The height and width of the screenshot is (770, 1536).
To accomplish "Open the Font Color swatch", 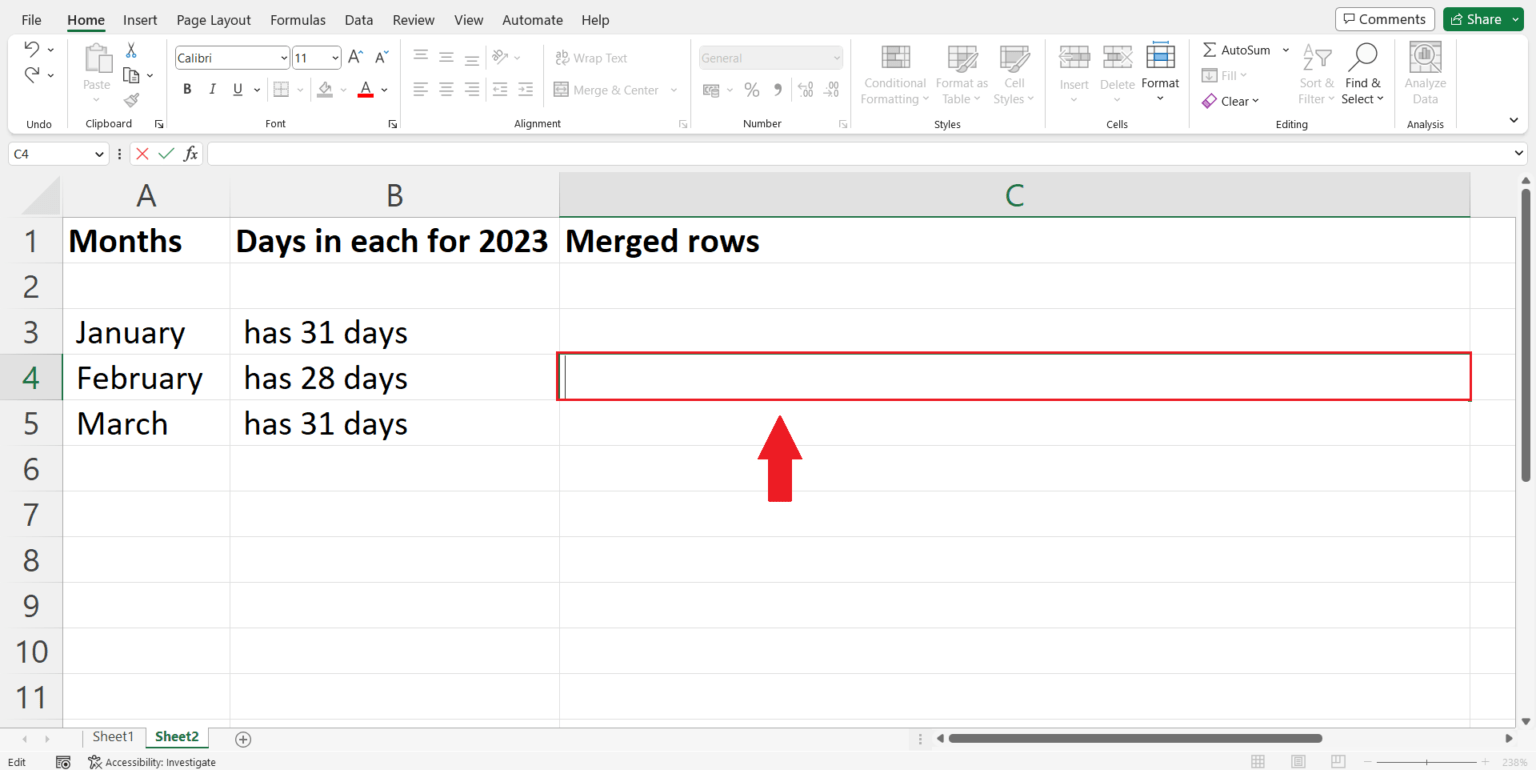I will tap(366, 89).
